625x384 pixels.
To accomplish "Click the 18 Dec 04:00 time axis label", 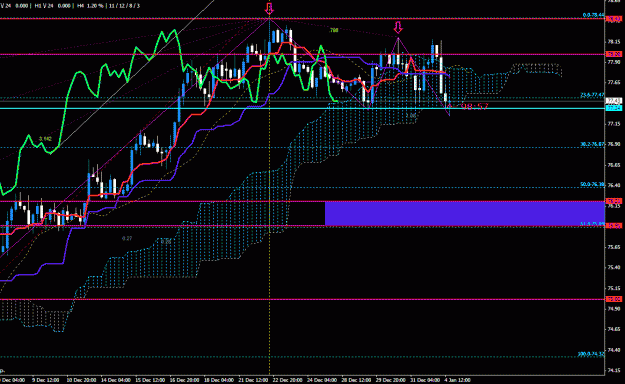I will tap(219, 380).
